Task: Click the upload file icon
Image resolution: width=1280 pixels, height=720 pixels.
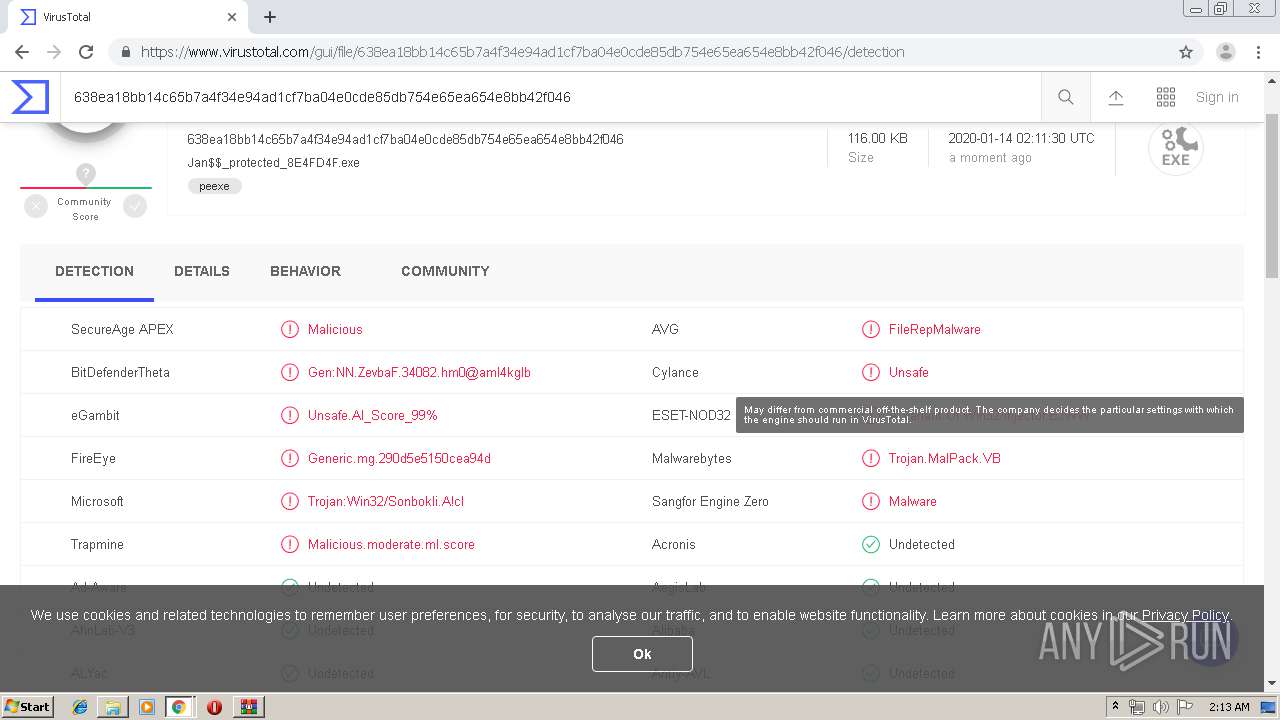Action: point(1116,97)
